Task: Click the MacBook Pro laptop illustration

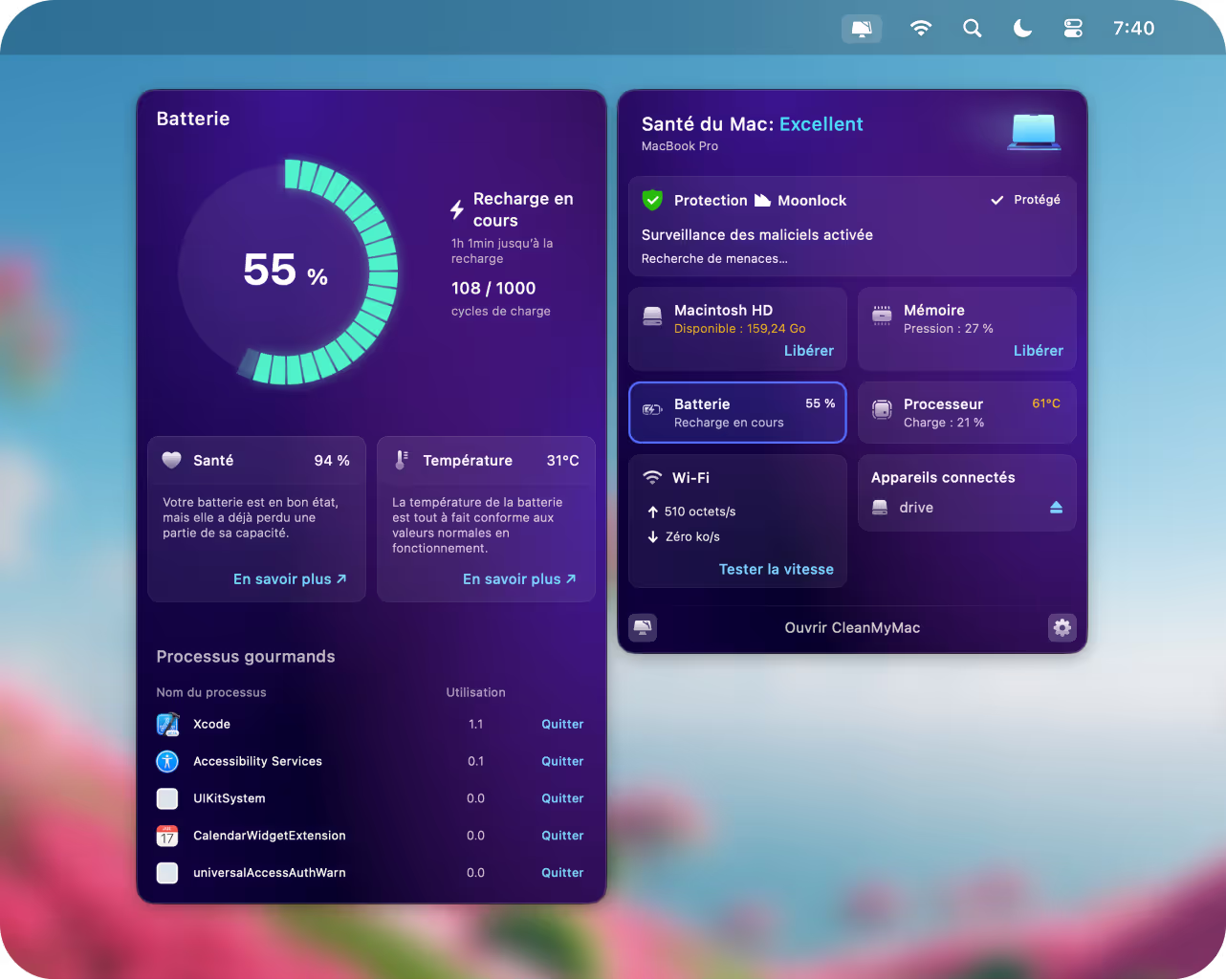Action: 1034,132
